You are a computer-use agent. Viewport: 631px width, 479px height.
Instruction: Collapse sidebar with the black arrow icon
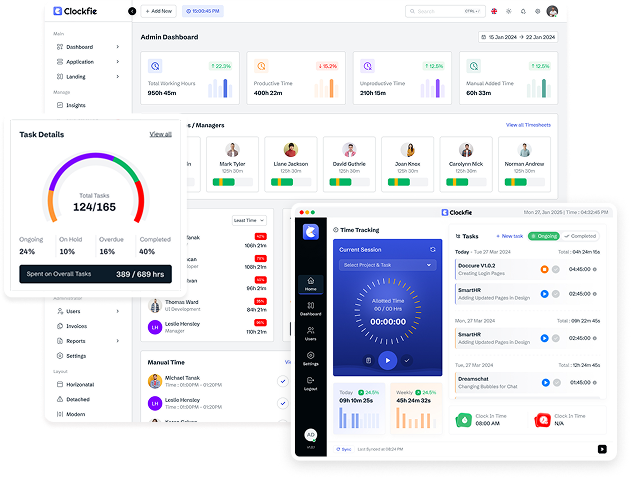point(132,11)
